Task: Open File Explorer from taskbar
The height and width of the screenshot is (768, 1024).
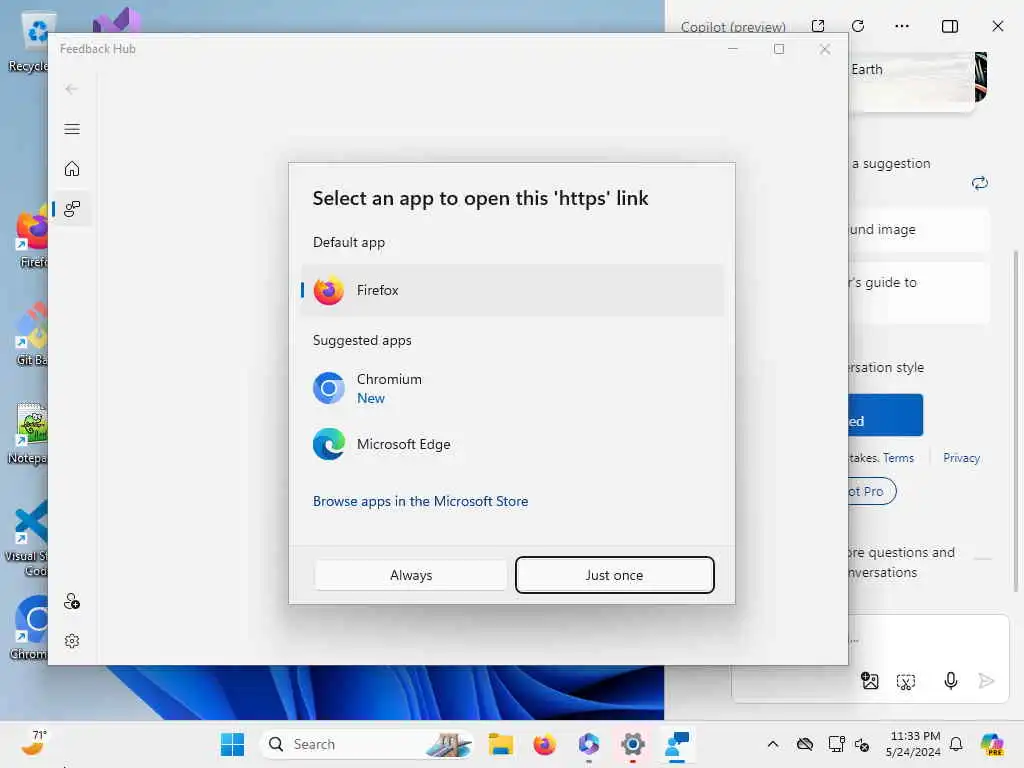Action: [501, 744]
